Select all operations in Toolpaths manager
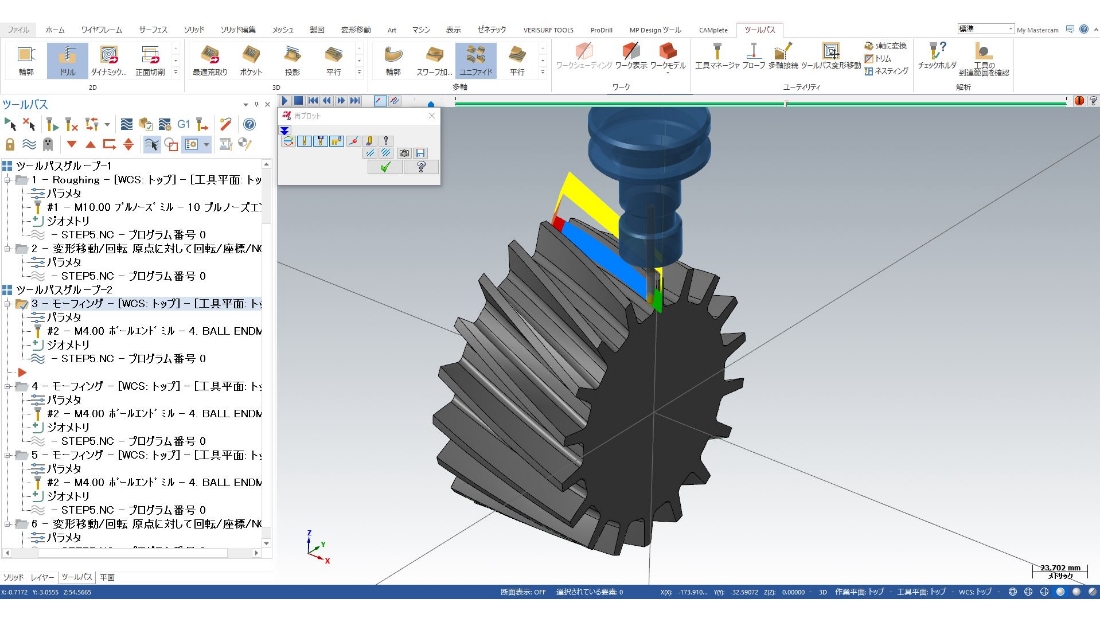The height and width of the screenshot is (620, 1100). click(10, 124)
